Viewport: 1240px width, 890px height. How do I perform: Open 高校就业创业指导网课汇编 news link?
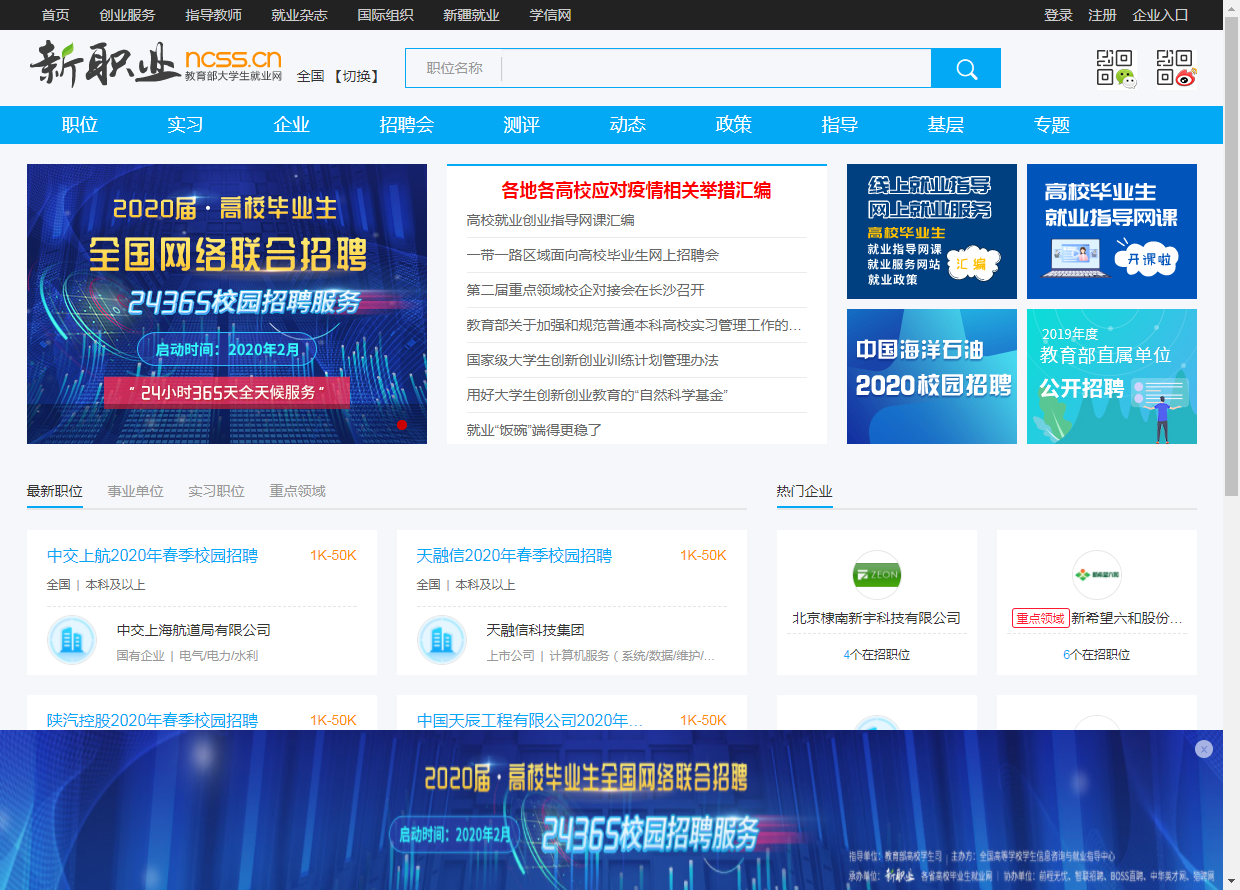[550, 220]
